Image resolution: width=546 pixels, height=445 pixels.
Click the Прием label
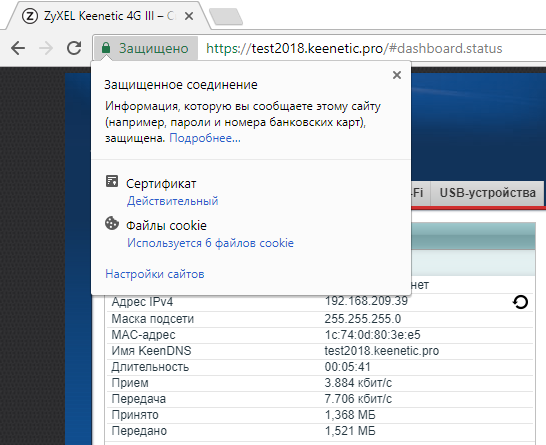click(x=130, y=383)
